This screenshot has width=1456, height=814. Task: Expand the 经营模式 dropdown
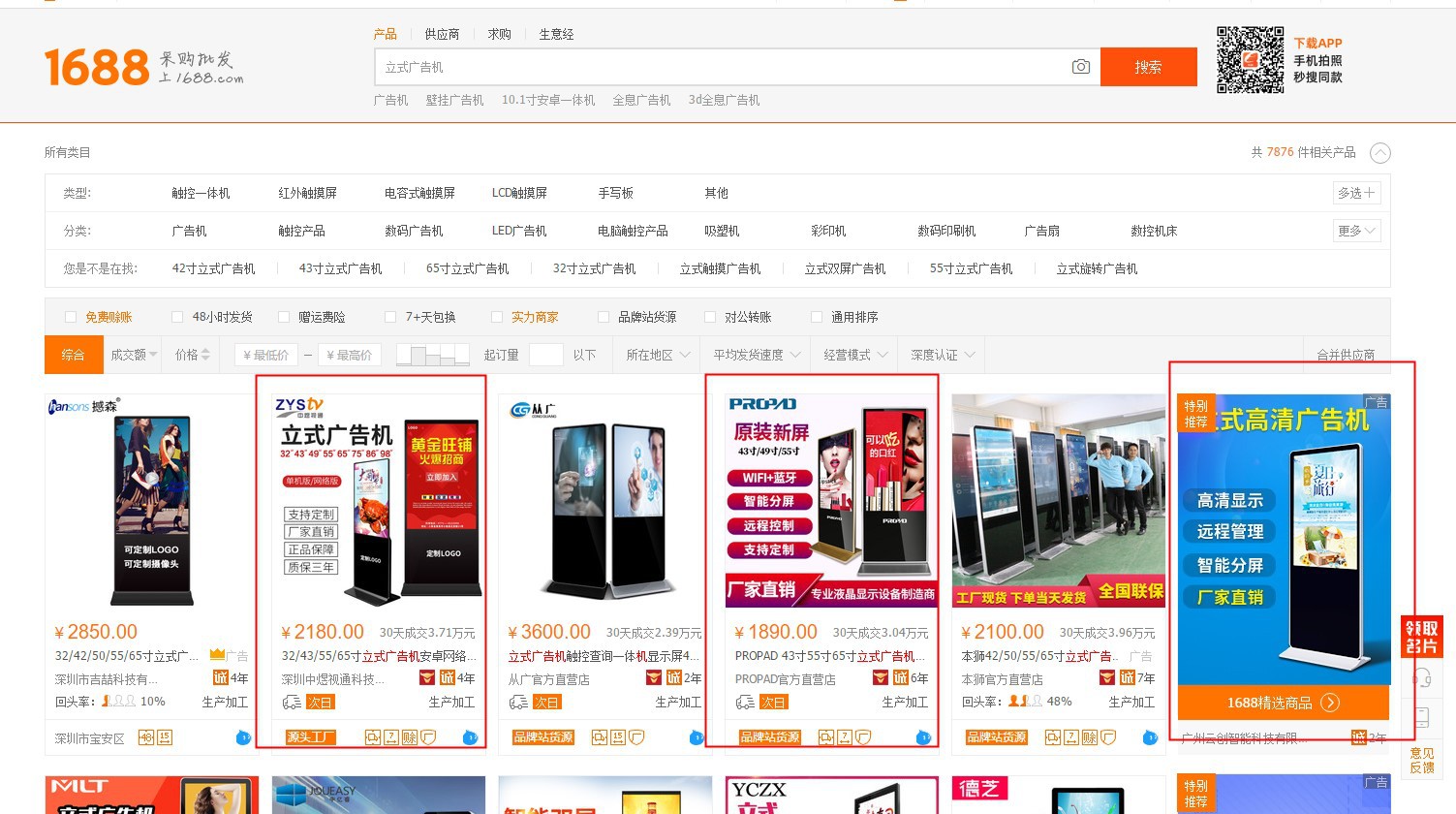coord(855,355)
